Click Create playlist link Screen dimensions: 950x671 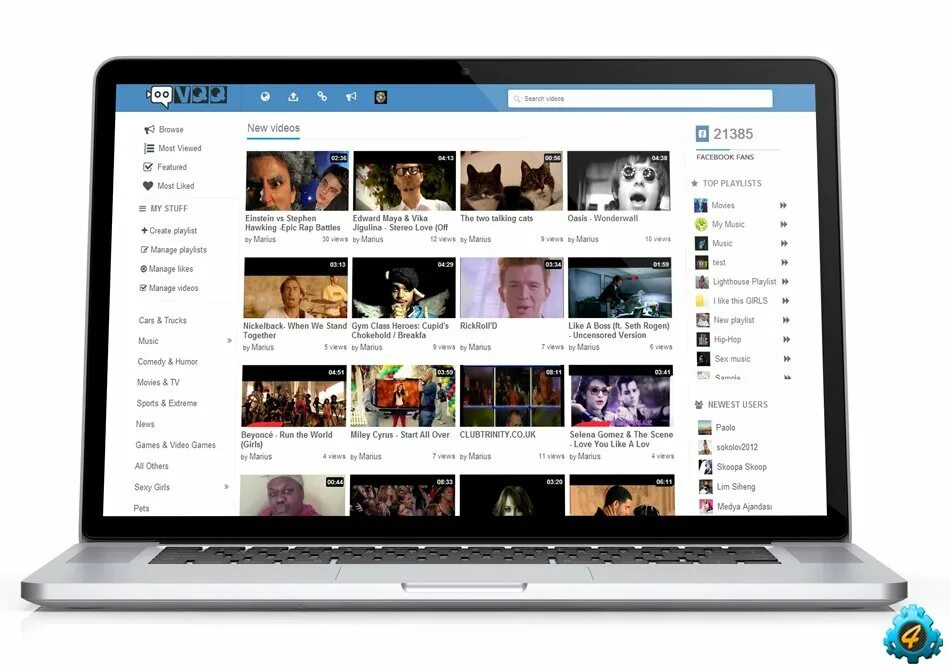[169, 231]
